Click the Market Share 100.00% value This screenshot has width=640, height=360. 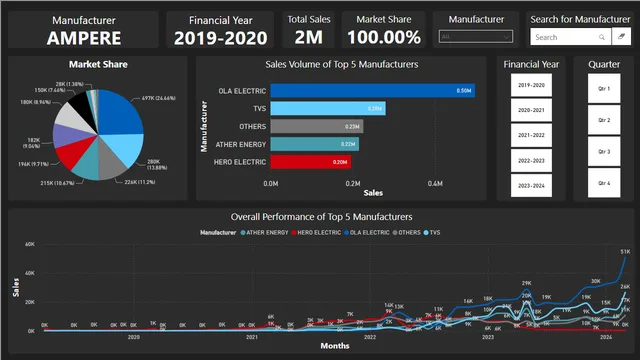tap(384, 38)
